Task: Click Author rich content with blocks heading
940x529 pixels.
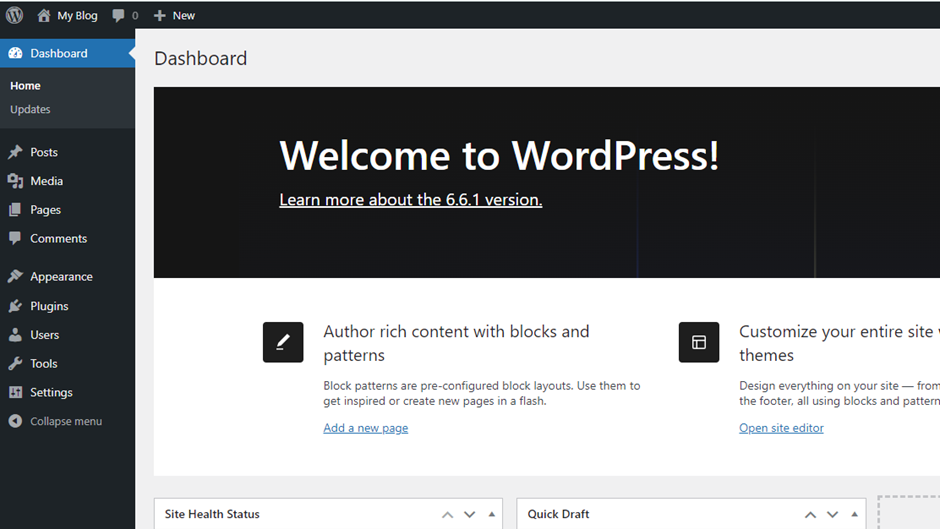Action: click(456, 343)
